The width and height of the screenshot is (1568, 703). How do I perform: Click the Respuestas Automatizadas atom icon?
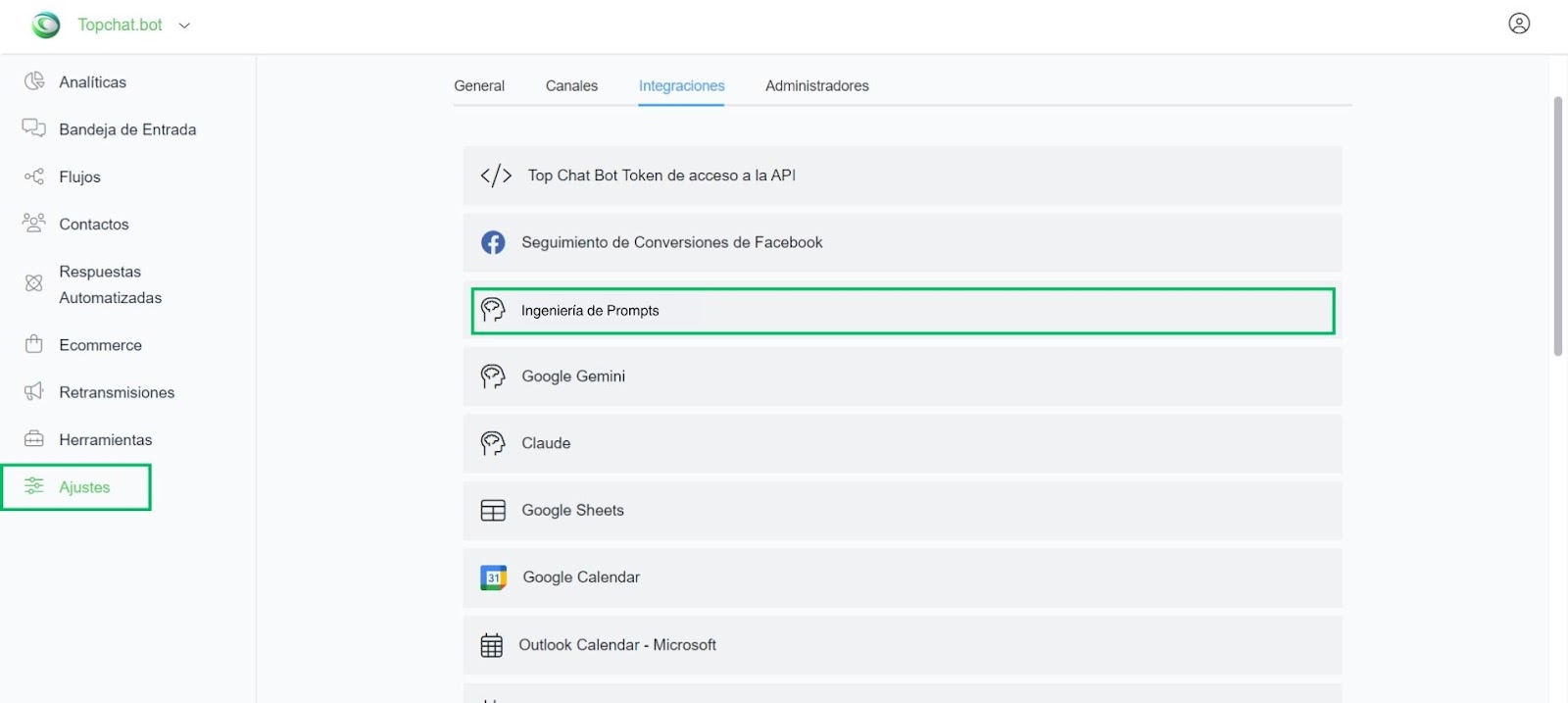(x=34, y=283)
